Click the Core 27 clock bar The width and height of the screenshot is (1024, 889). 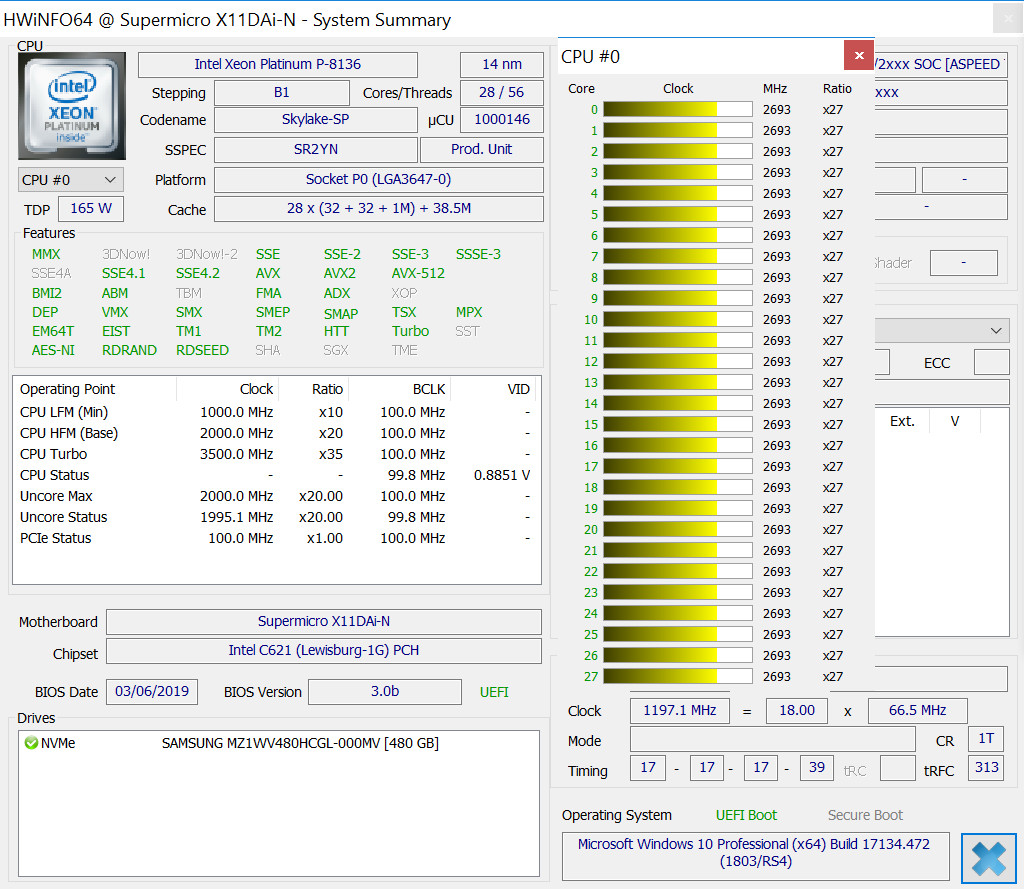[677, 677]
